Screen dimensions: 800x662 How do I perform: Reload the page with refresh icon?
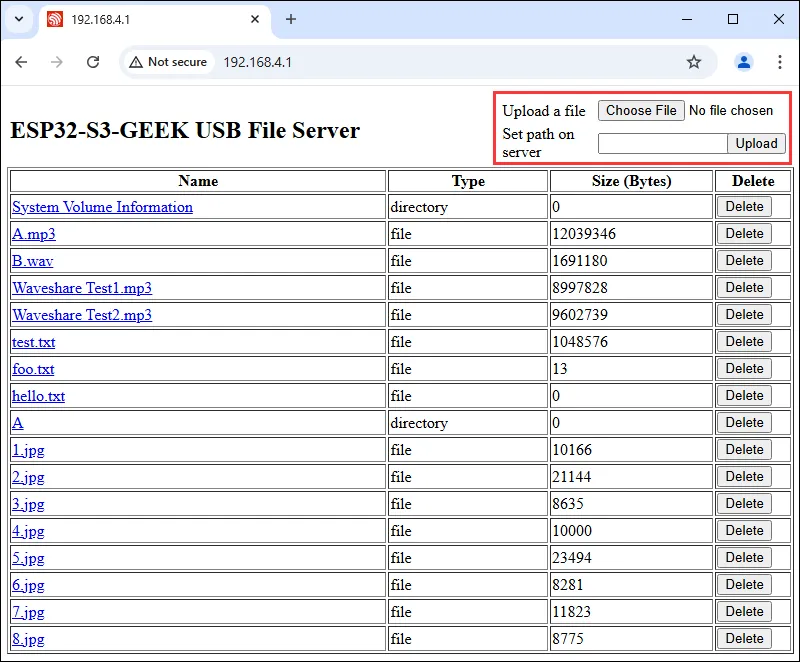click(93, 62)
